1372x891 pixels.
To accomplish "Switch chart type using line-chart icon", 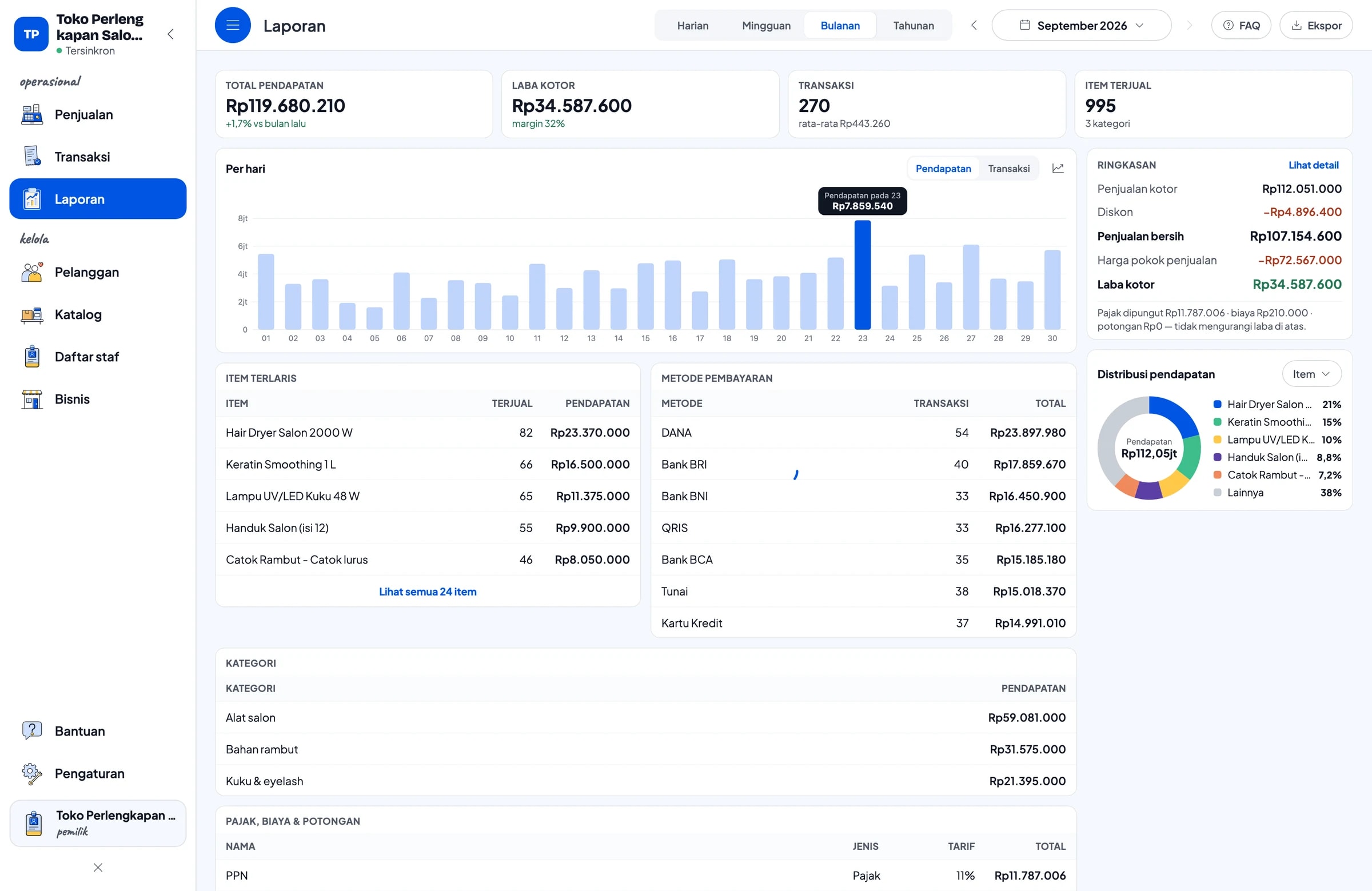I will [x=1058, y=168].
